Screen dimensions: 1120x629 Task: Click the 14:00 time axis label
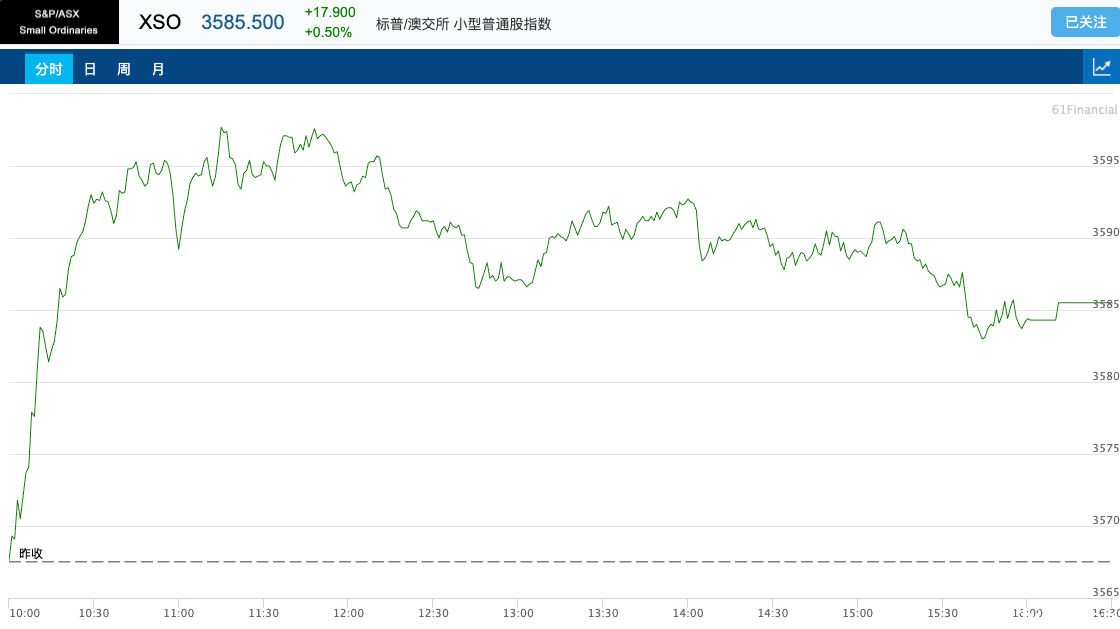pos(688,613)
